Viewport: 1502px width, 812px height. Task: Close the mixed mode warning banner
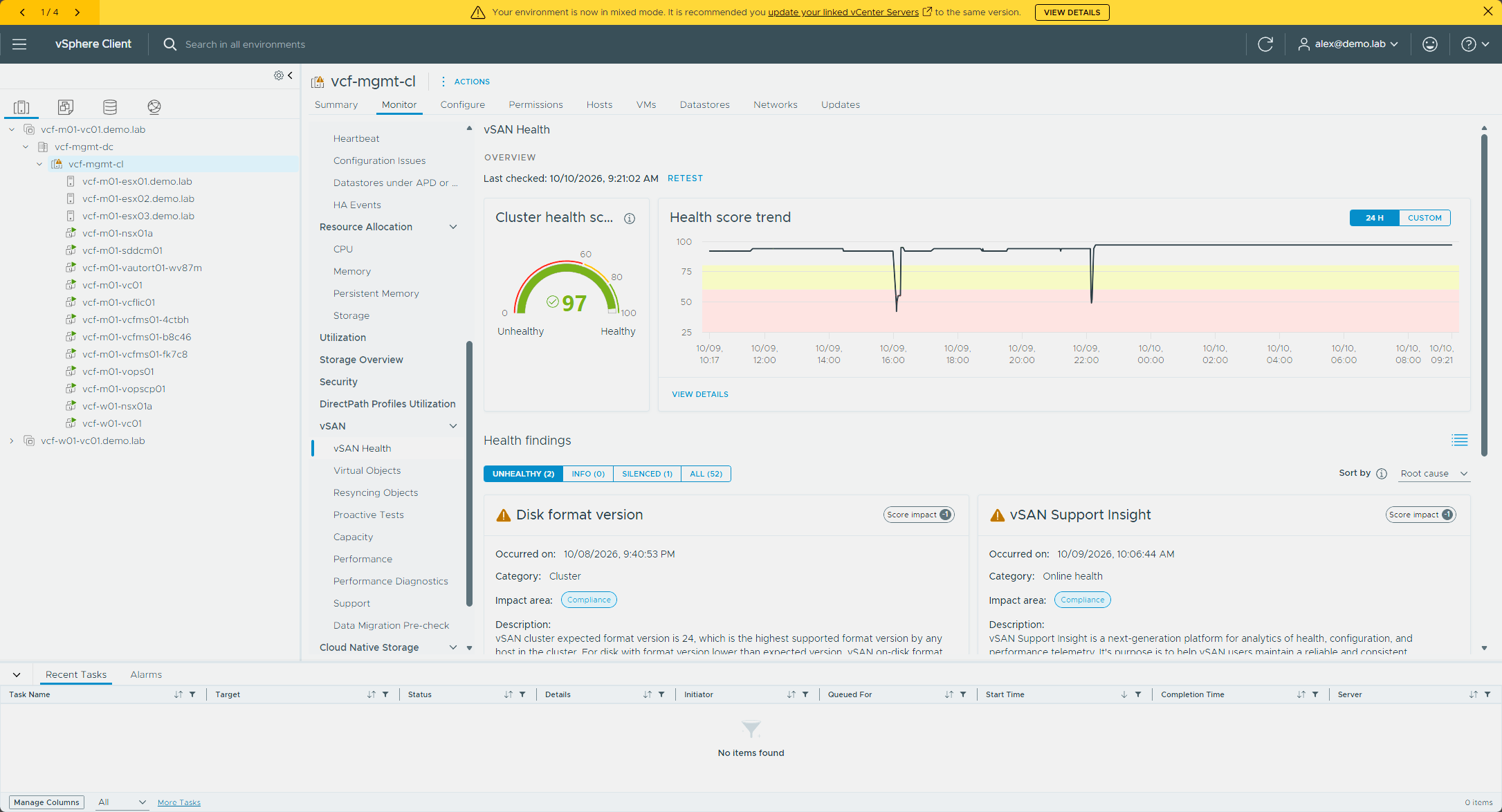coord(1488,11)
